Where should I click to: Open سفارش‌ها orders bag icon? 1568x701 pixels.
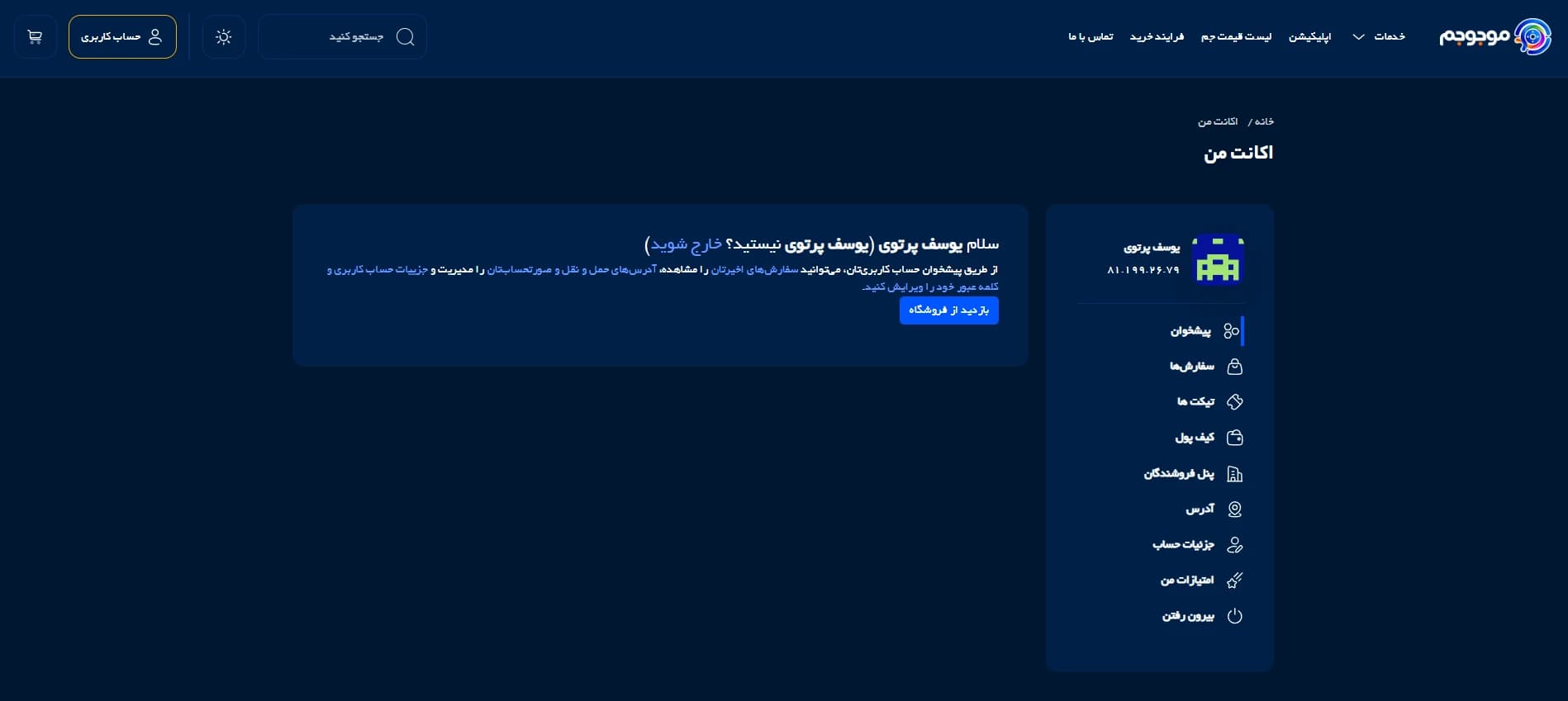[1234, 367]
